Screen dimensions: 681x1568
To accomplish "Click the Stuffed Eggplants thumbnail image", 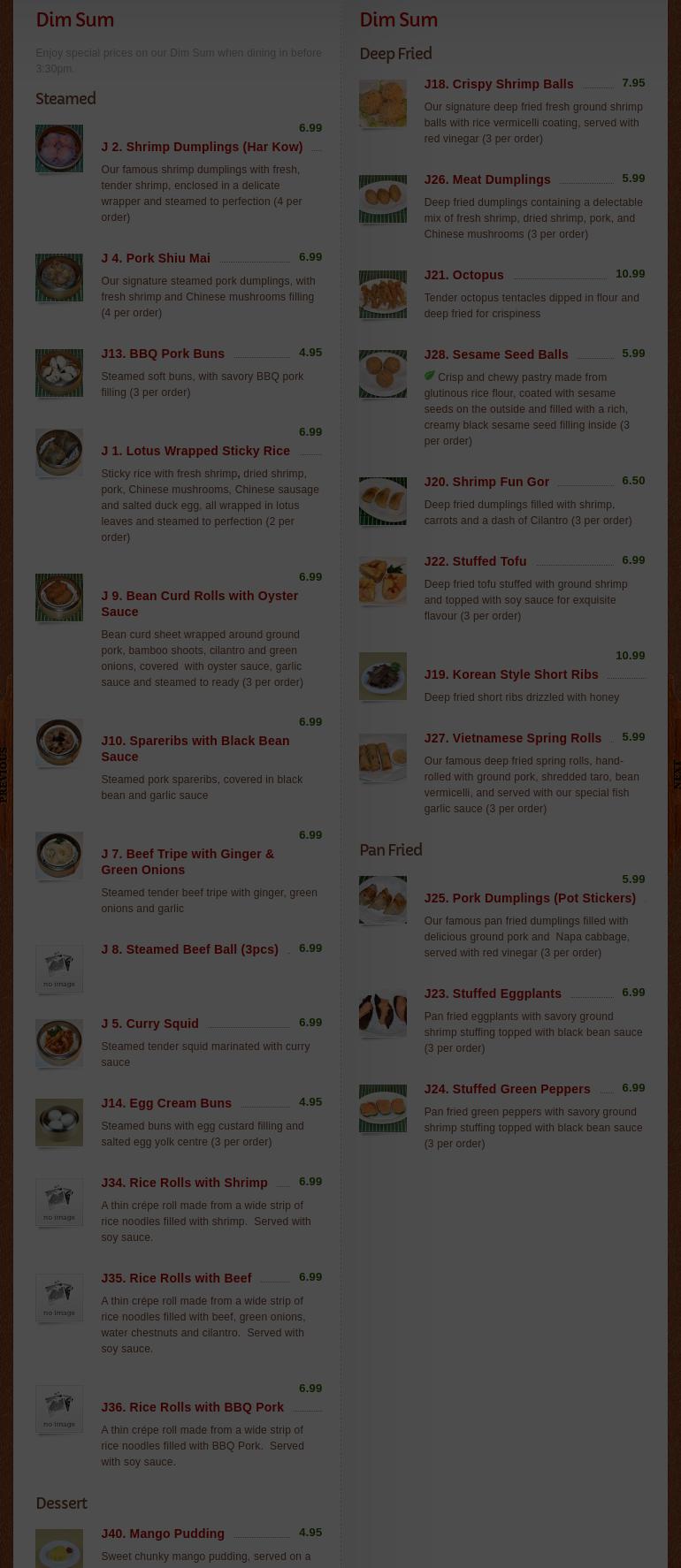I will point(383,1013).
